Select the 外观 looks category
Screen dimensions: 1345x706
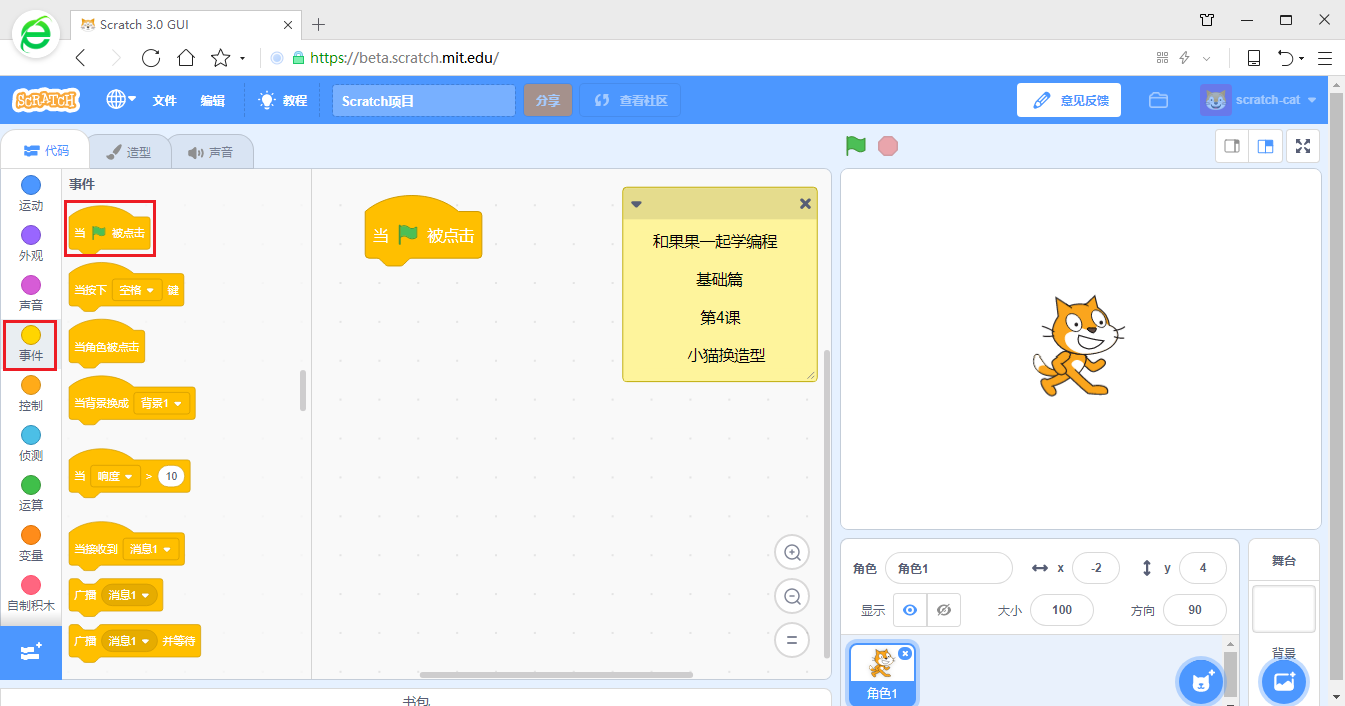pyautogui.click(x=31, y=243)
